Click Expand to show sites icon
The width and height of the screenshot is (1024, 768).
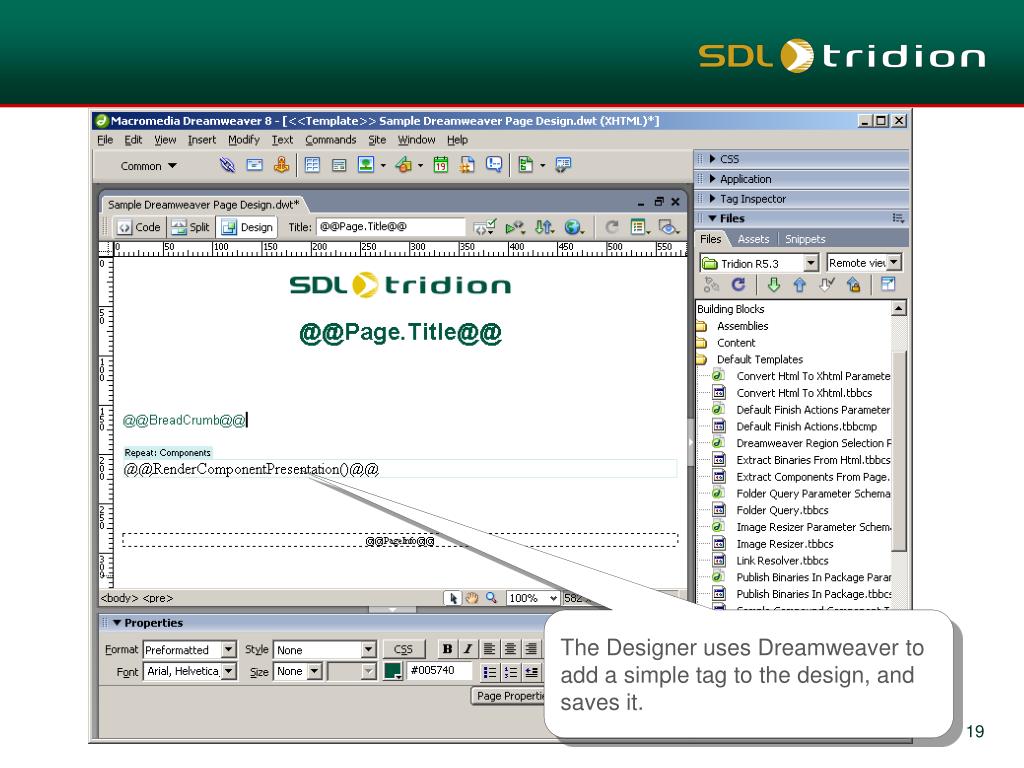click(x=888, y=284)
